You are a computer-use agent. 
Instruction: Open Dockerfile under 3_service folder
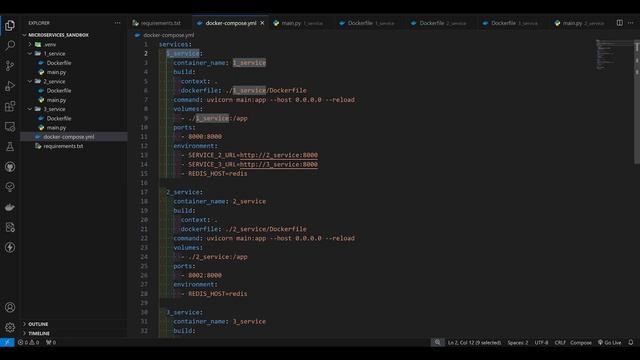click(x=59, y=118)
